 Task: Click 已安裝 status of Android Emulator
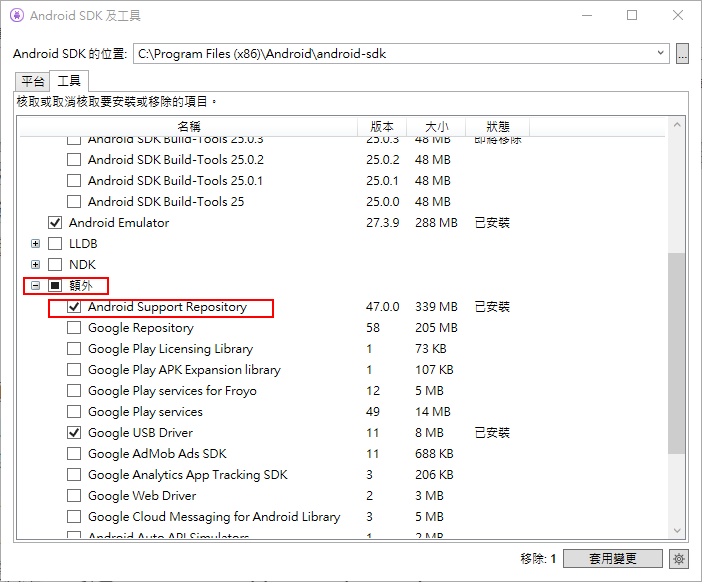point(492,223)
